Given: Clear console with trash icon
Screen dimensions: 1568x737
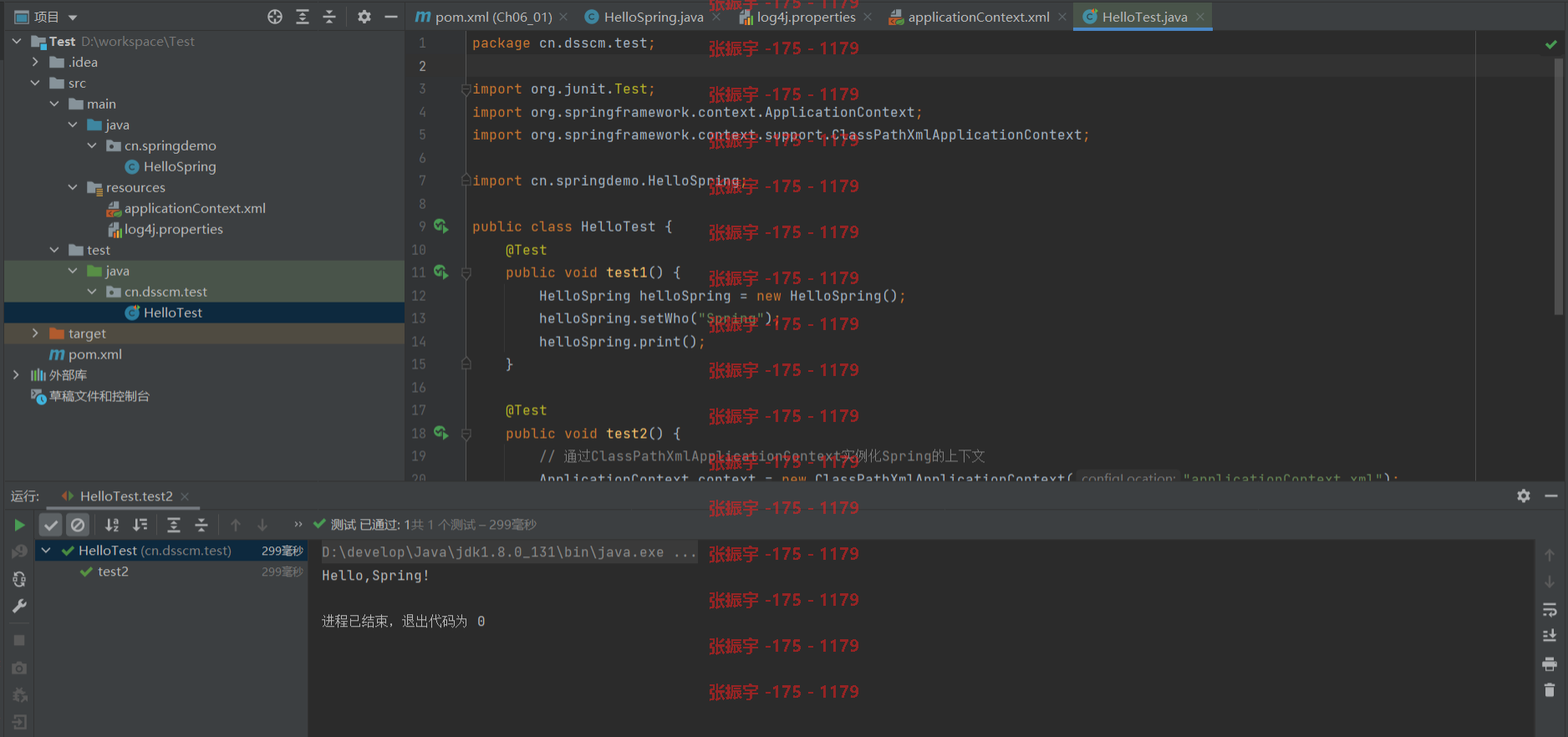Looking at the screenshot, I should [x=1550, y=690].
